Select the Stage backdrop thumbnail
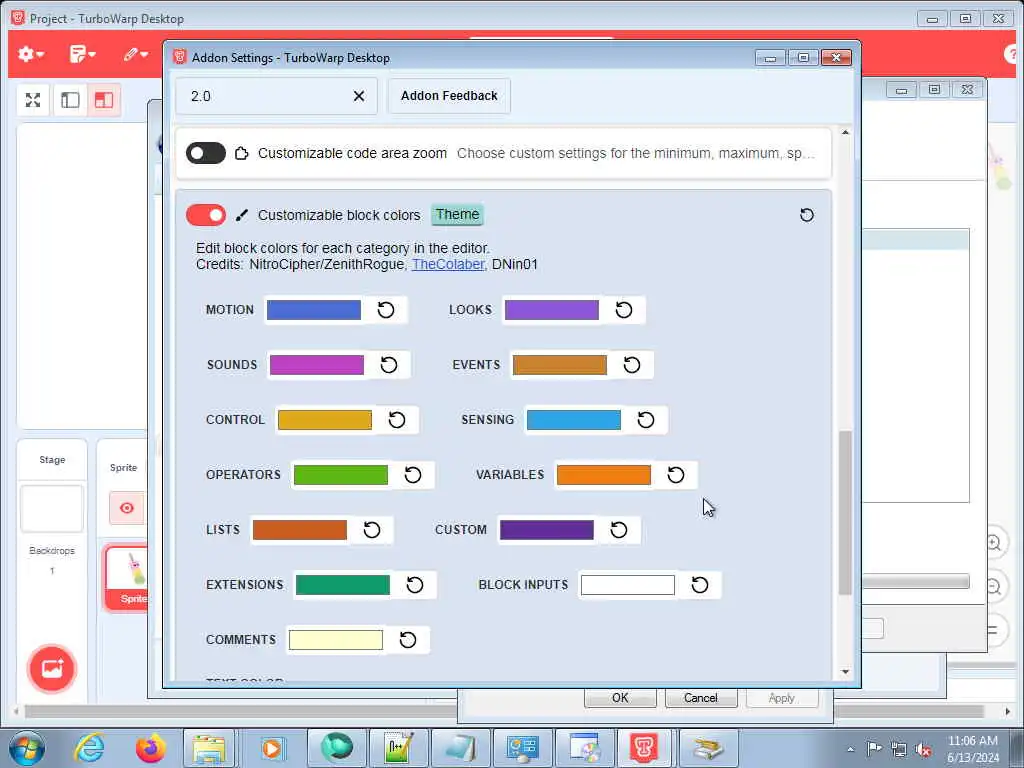The width and height of the screenshot is (1024, 768). click(52, 509)
